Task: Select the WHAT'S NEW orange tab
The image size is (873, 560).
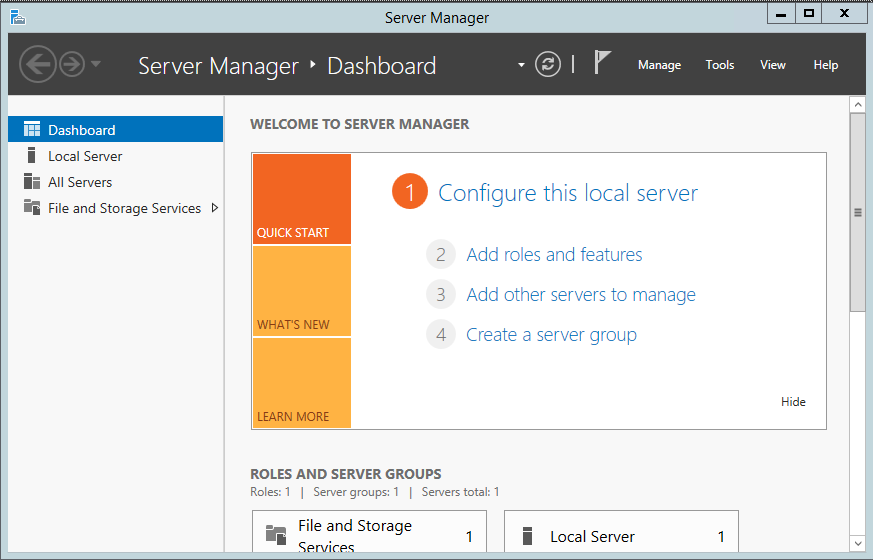Action: 301,291
